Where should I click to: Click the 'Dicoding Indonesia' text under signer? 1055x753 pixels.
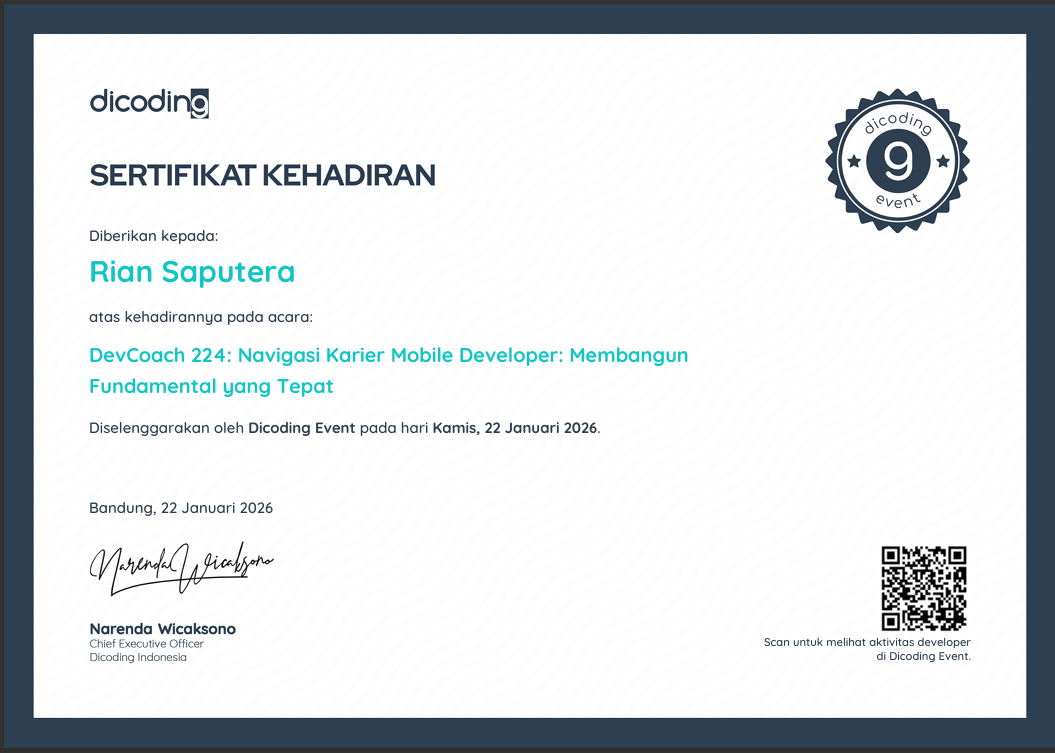tap(138, 657)
